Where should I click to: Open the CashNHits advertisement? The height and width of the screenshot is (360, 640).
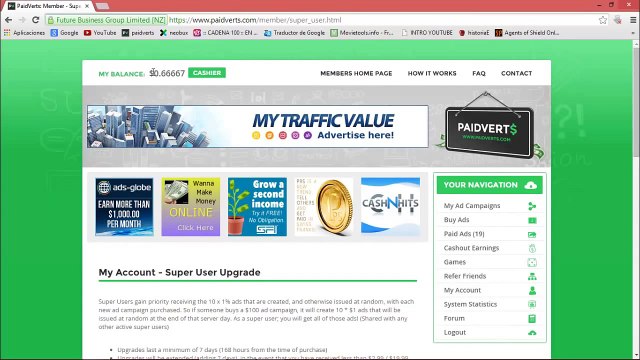[x=390, y=207]
